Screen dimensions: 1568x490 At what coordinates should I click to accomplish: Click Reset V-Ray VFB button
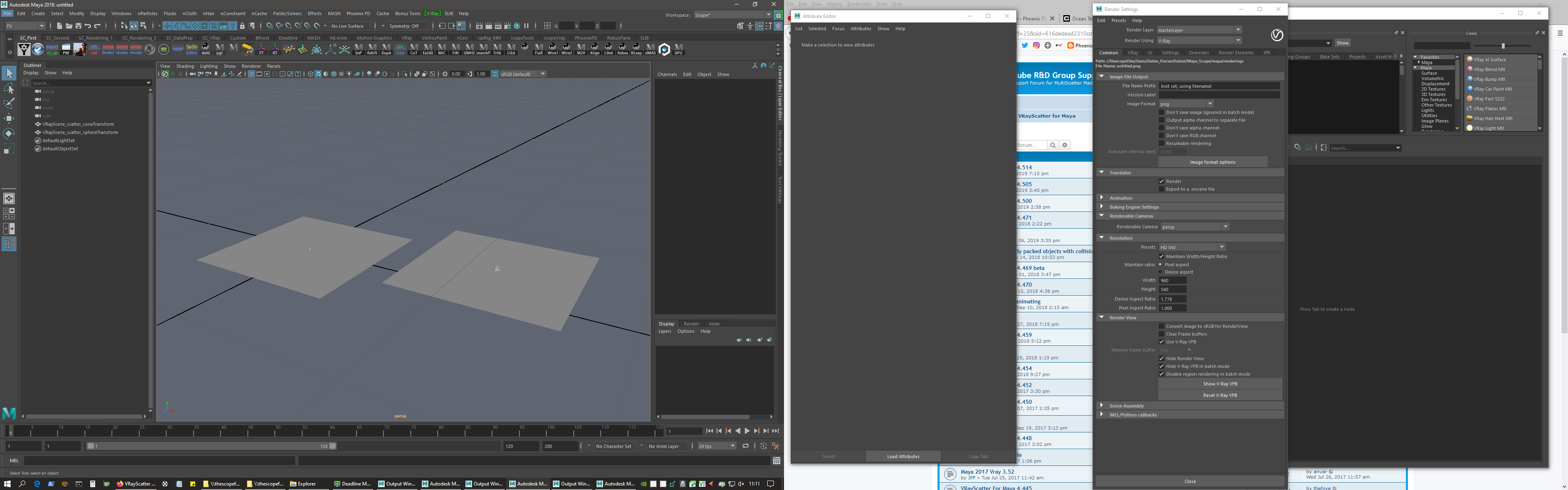tap(1220, 396)
